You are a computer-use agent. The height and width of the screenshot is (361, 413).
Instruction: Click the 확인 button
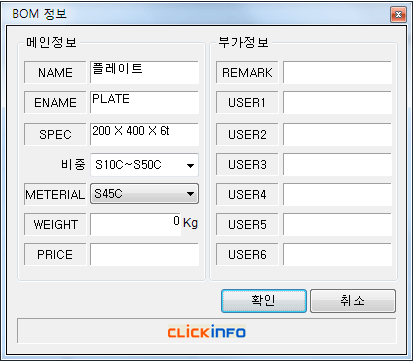tap(264, 301)
